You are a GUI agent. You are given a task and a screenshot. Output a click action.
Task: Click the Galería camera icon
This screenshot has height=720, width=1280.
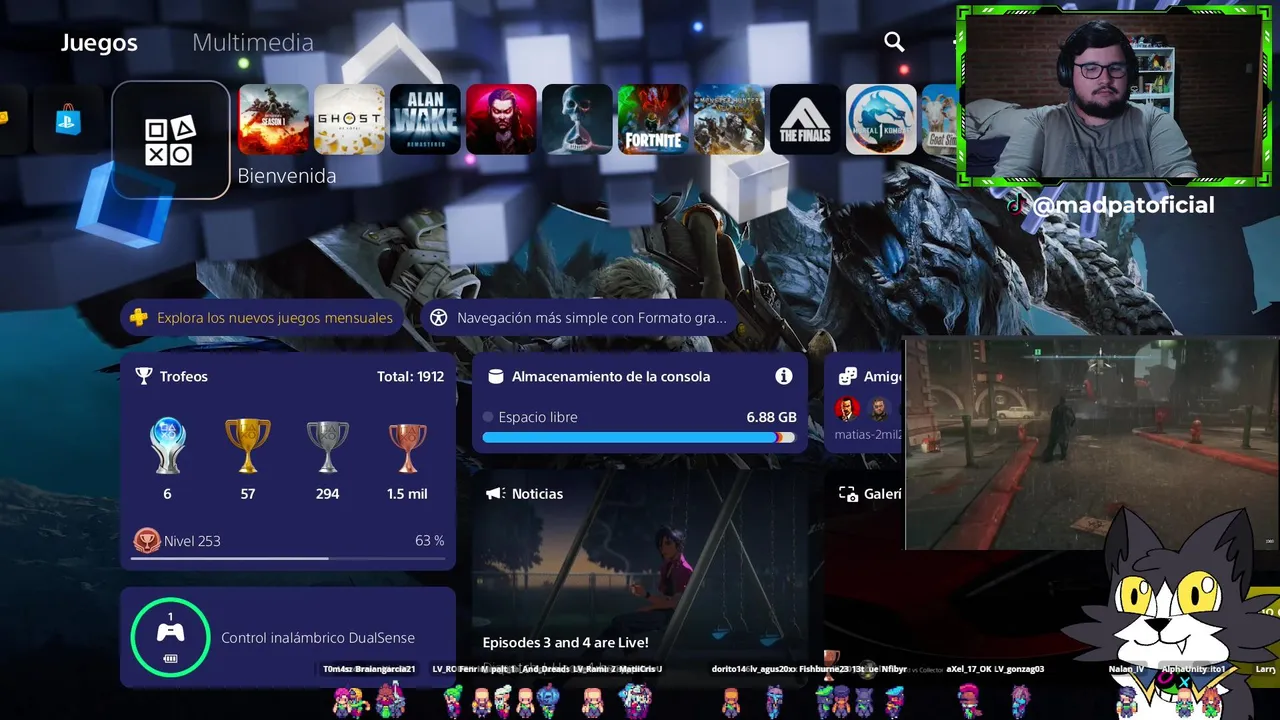tap(848, 494)
